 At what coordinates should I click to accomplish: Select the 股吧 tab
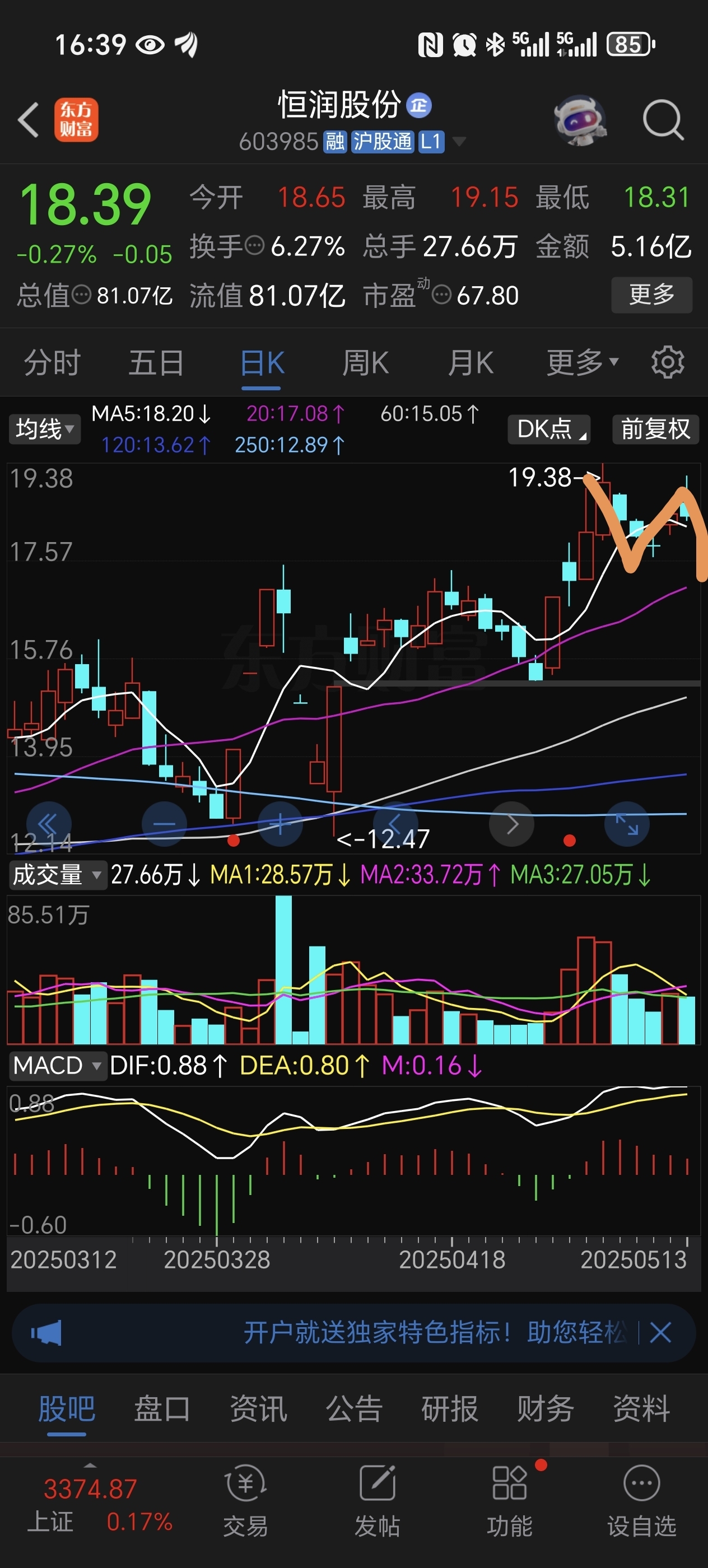click(x=66, y=1409)
